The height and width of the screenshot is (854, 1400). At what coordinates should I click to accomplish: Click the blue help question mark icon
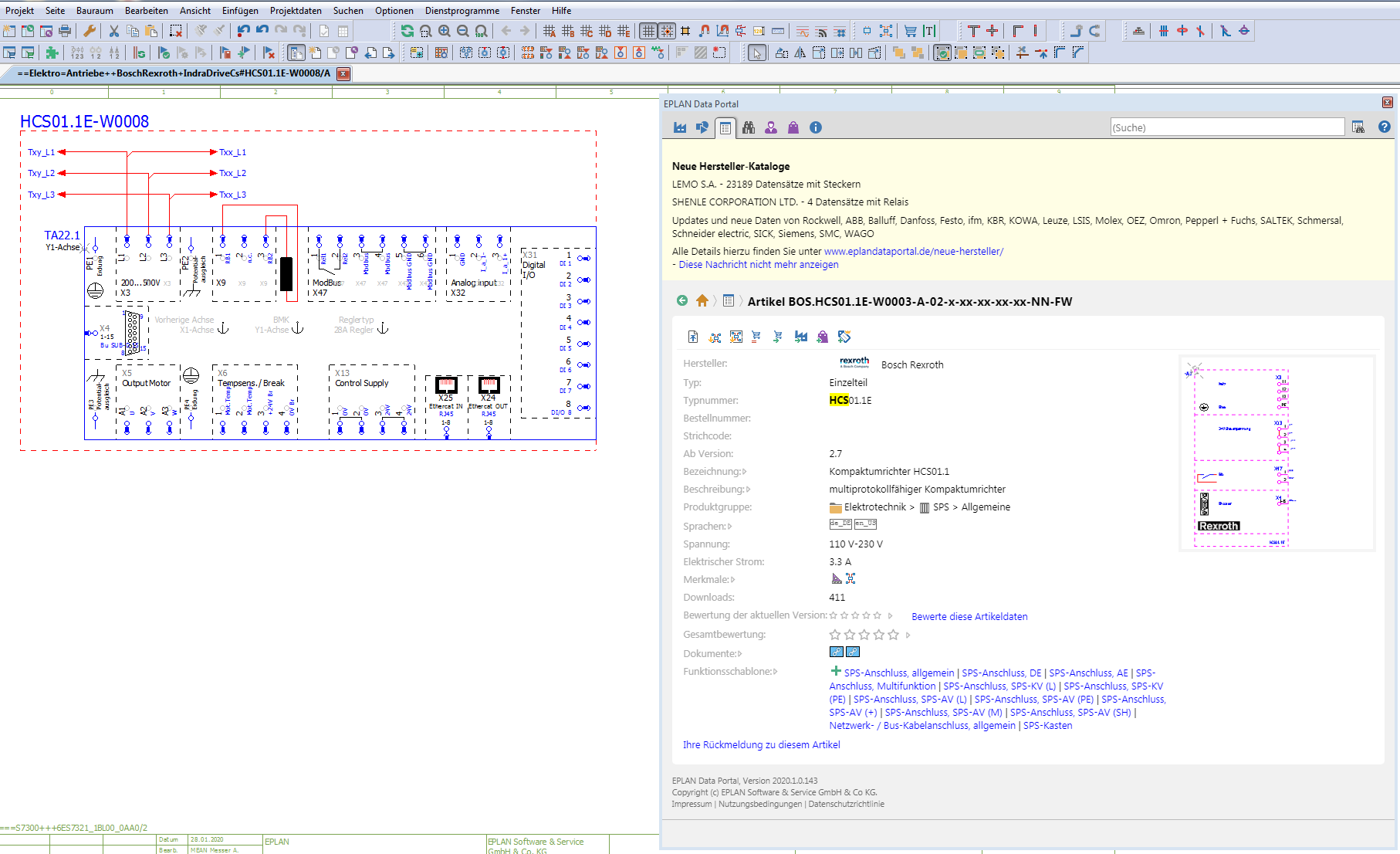click(1385, 127)
